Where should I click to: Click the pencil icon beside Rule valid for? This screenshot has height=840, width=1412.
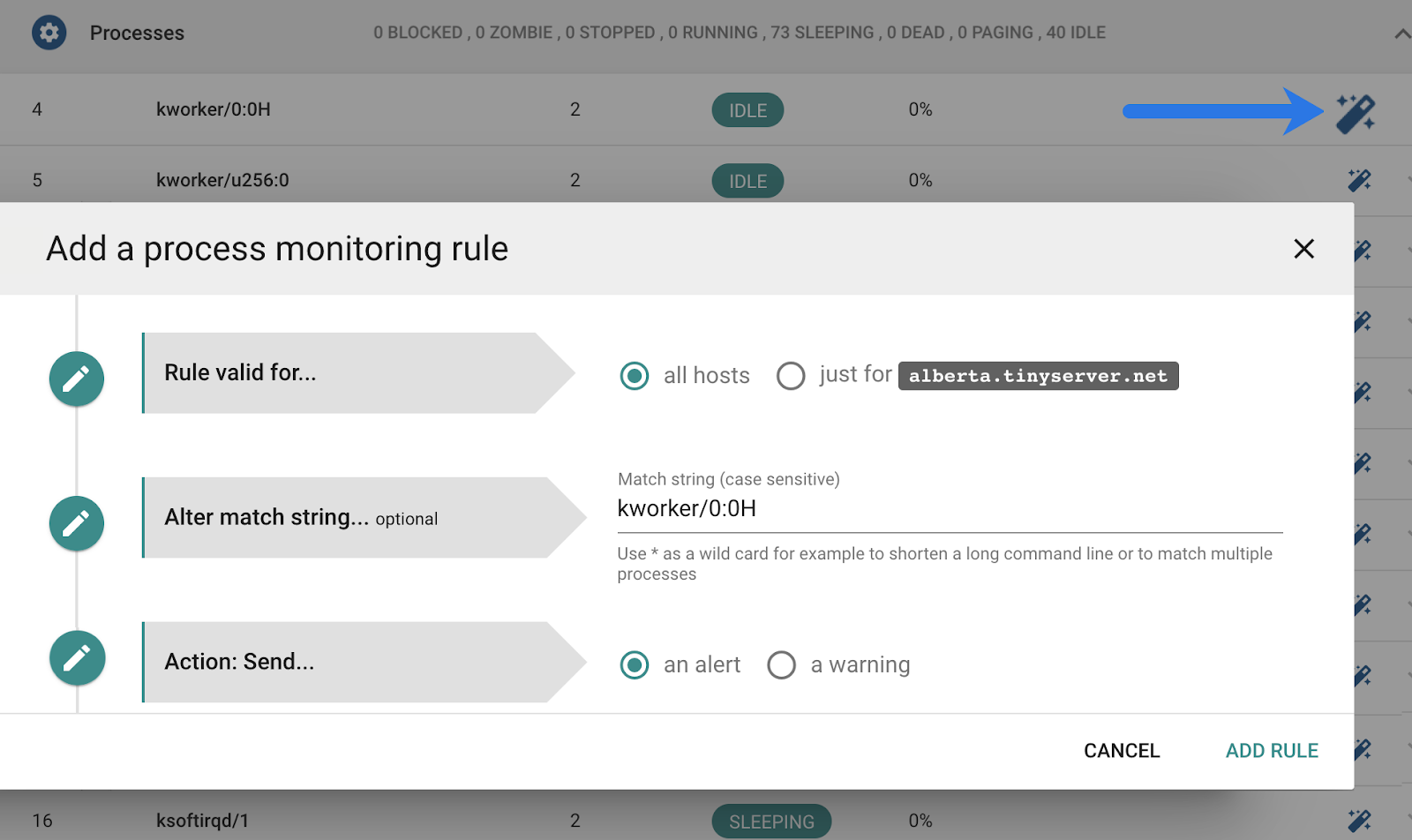pos(77,379)
